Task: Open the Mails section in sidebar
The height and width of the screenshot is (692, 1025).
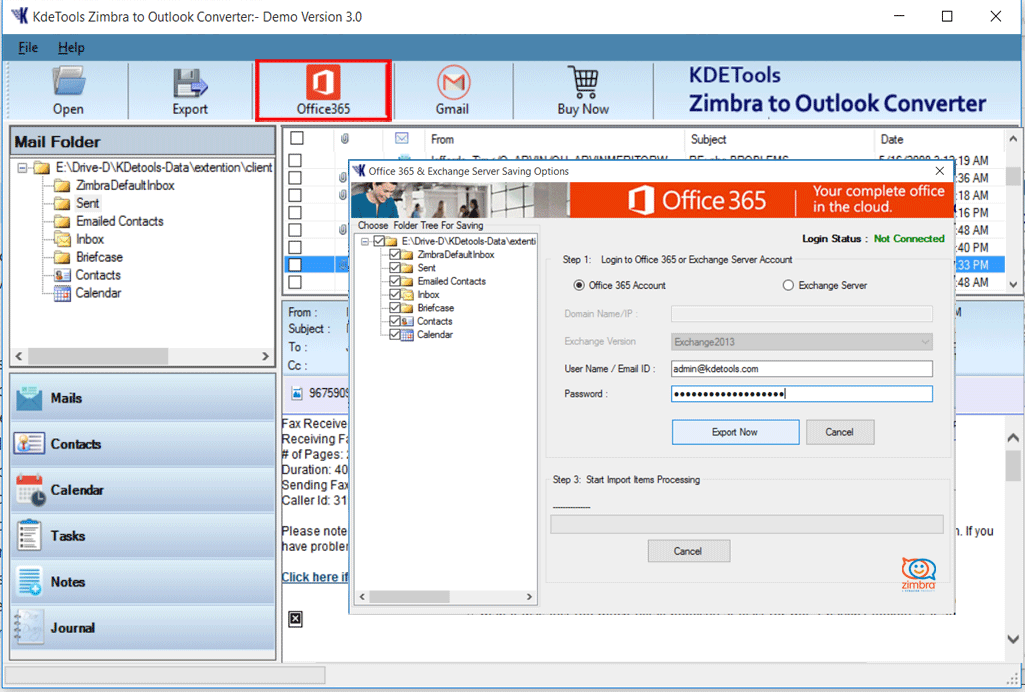Action: coord(143,398)
